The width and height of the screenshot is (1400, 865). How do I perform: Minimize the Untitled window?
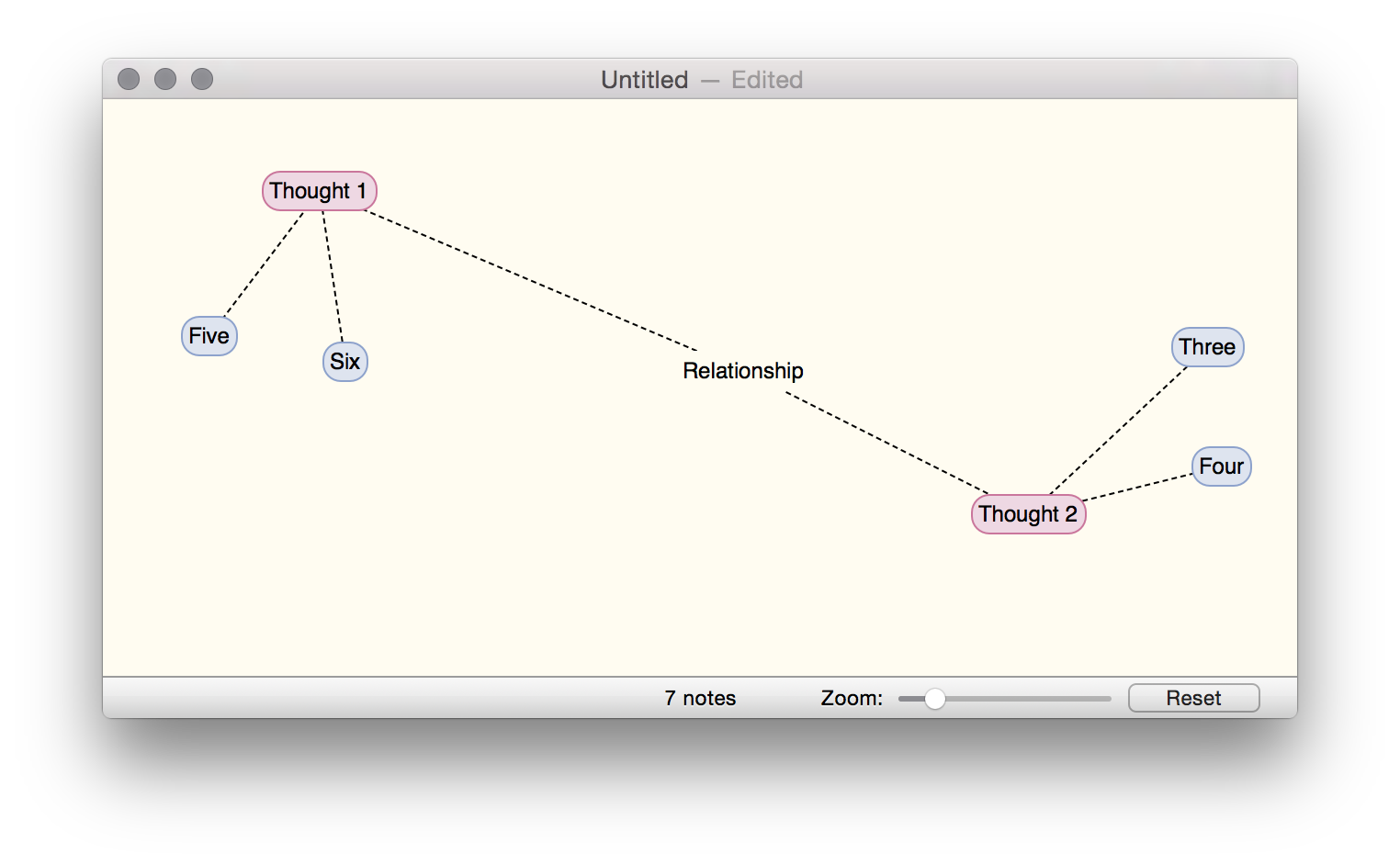pos(165,80)
